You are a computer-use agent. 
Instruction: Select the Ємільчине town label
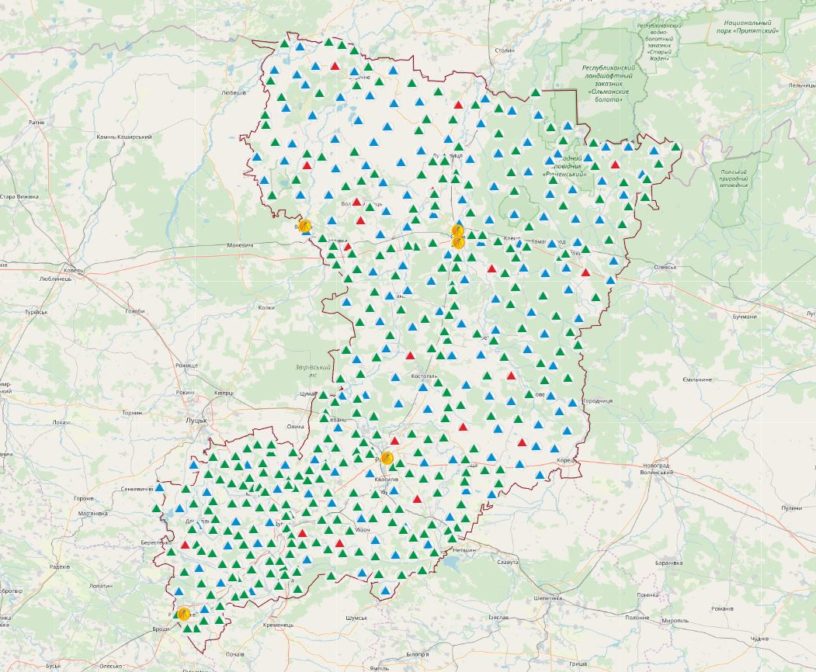click(x=696, y=380)
